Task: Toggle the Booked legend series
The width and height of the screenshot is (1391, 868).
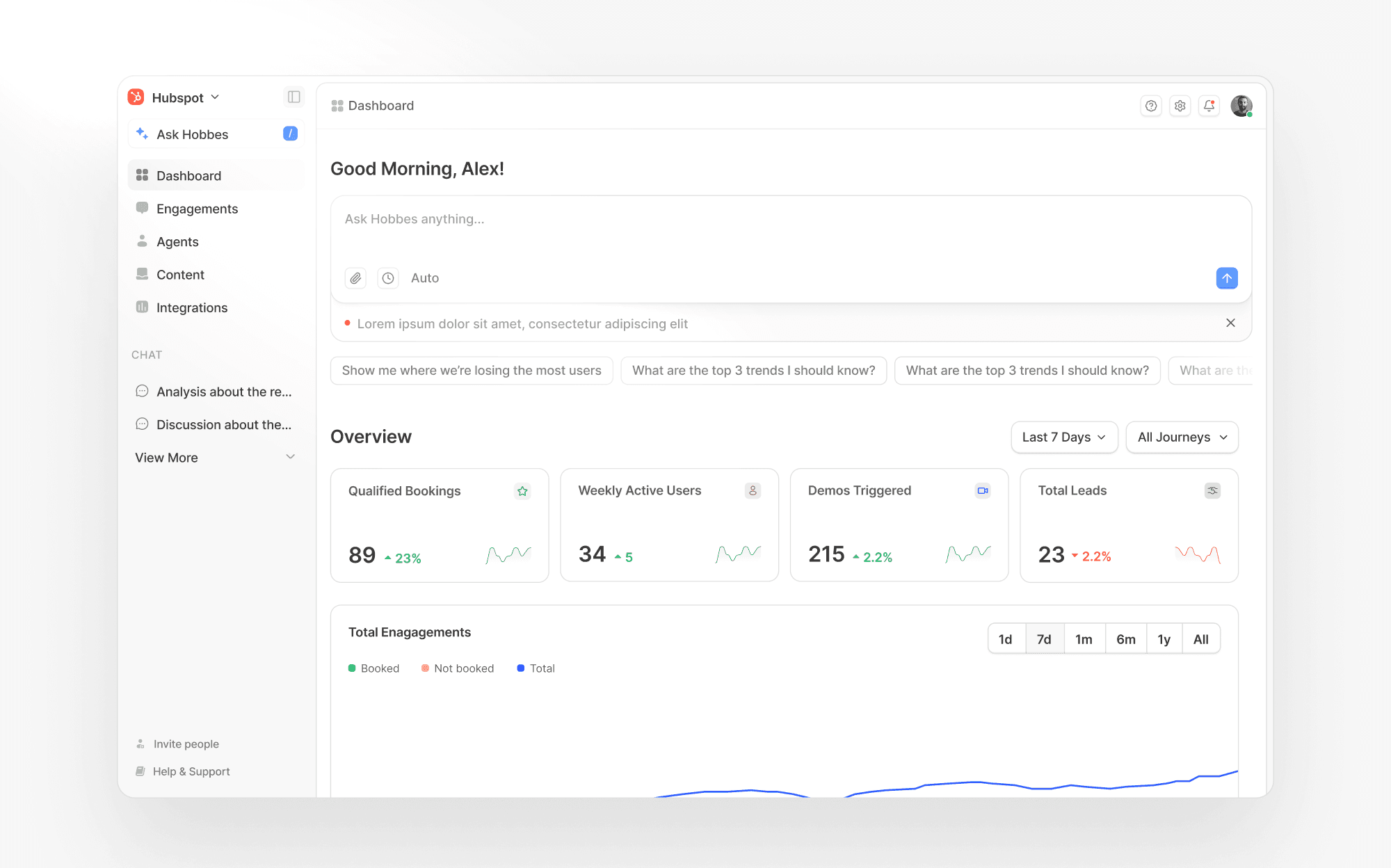Action: (x=373, y=668)
